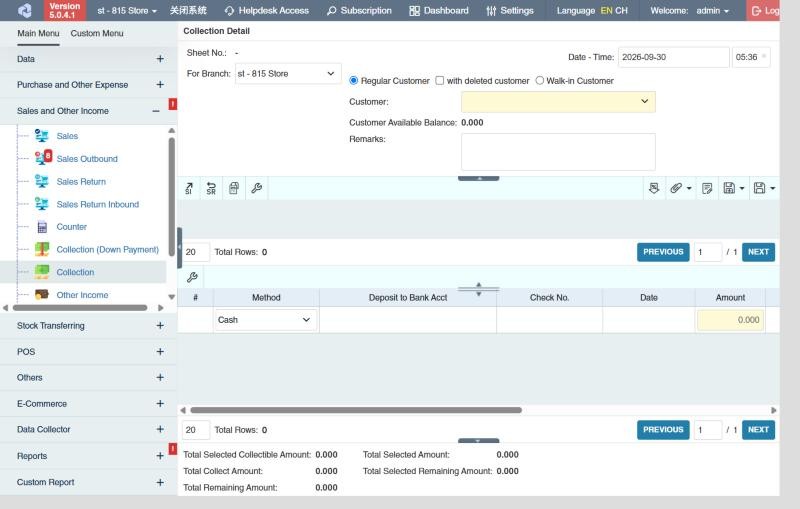800x509 pixels.
Task: Tick the with deleted customer checkbox
Action: 440,81
